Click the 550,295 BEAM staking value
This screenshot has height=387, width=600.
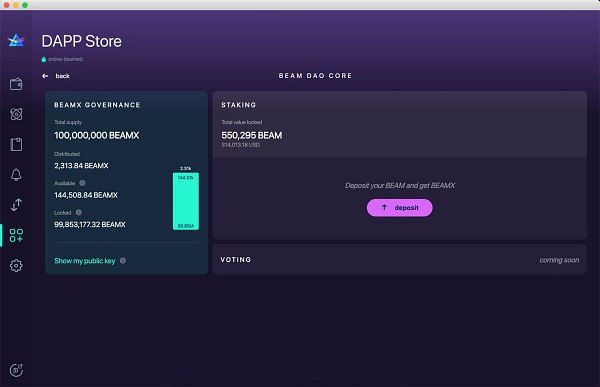click(x=251, y=135)
